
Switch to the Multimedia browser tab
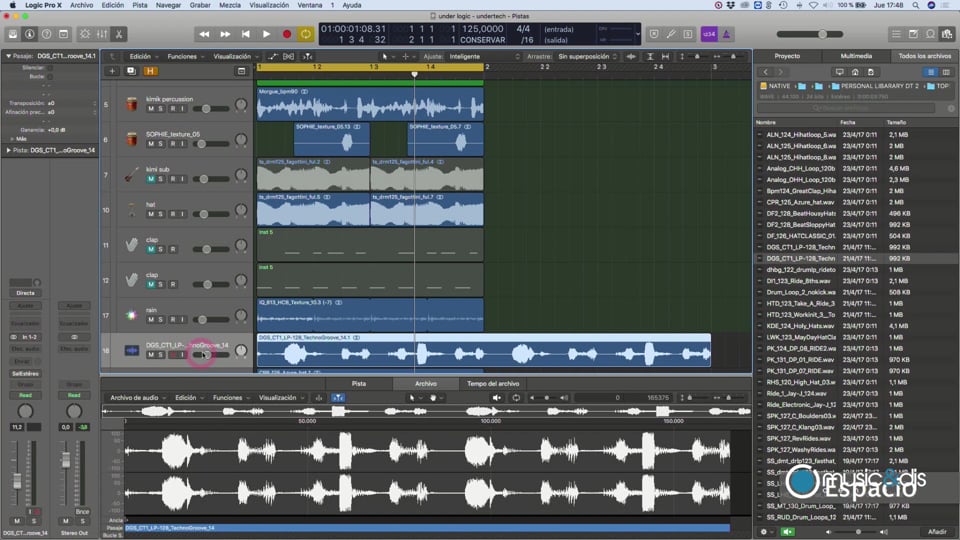856,56
